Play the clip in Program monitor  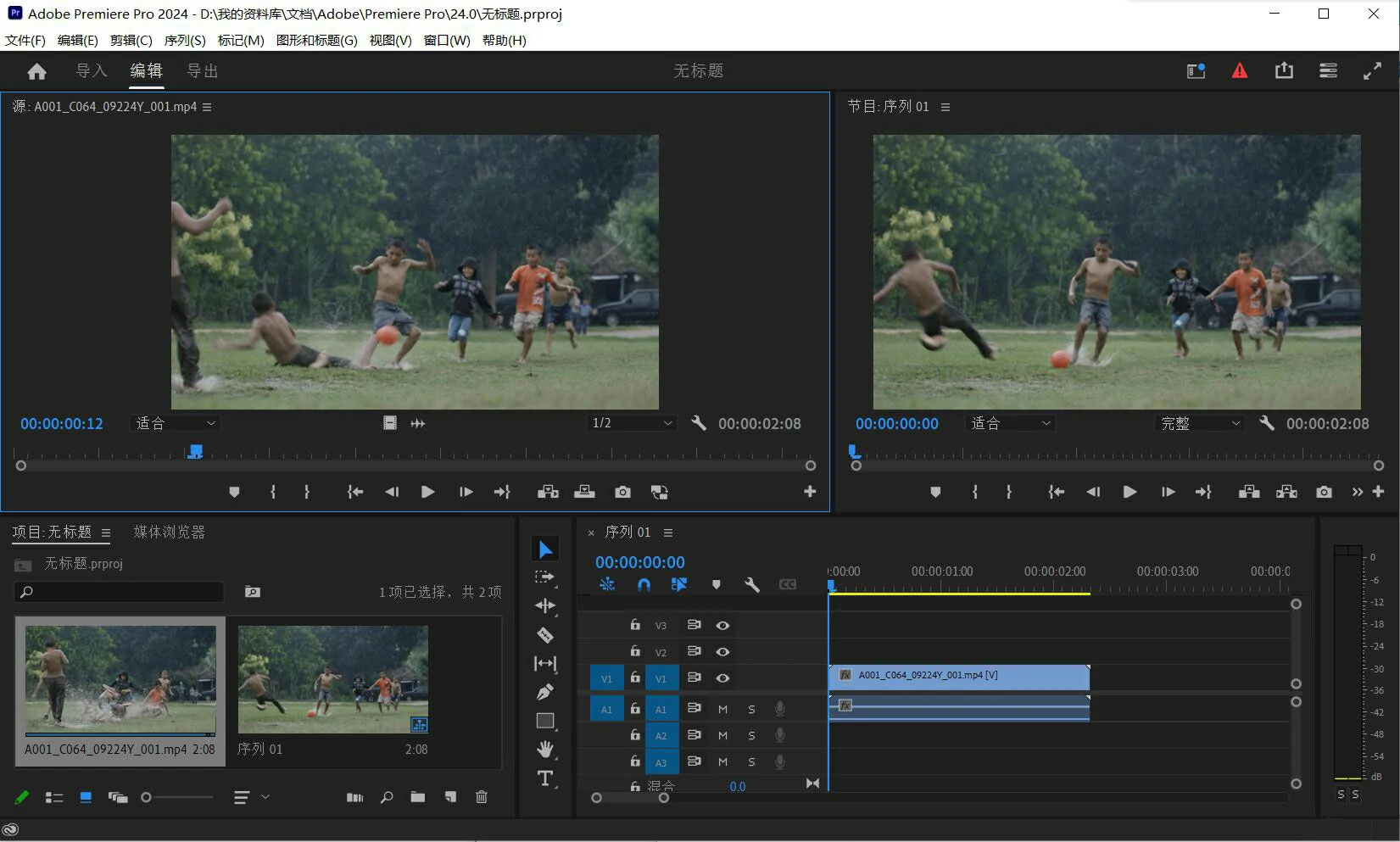coord(1129,492)
